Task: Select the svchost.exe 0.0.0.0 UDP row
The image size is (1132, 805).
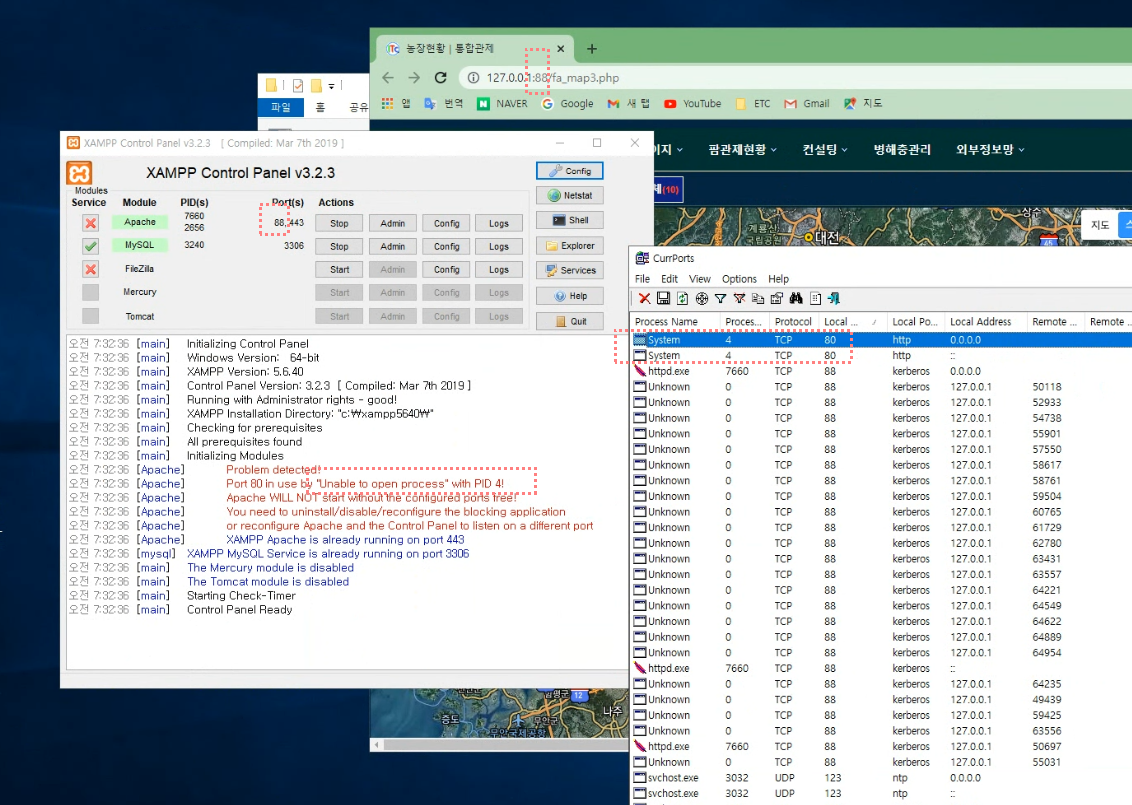Action: tap(882, 778)
